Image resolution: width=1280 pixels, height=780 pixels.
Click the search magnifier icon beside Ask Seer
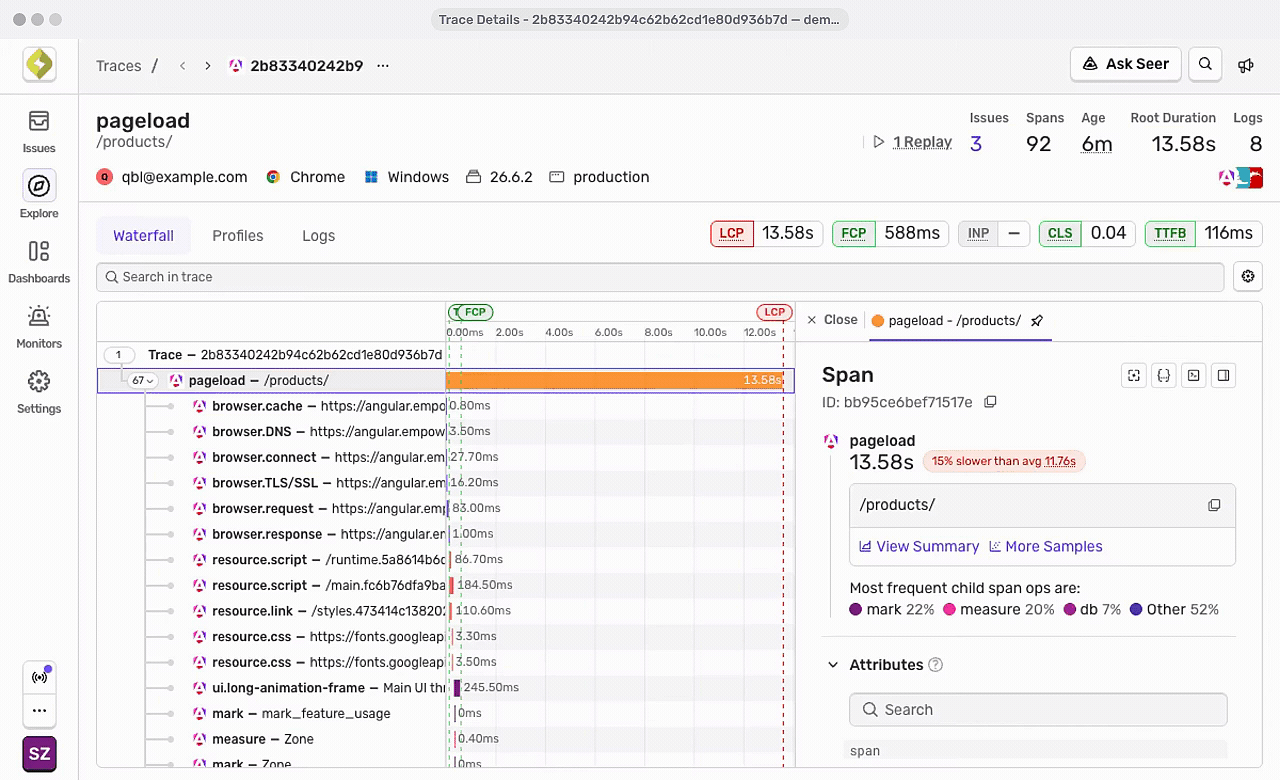point(1206,64)
